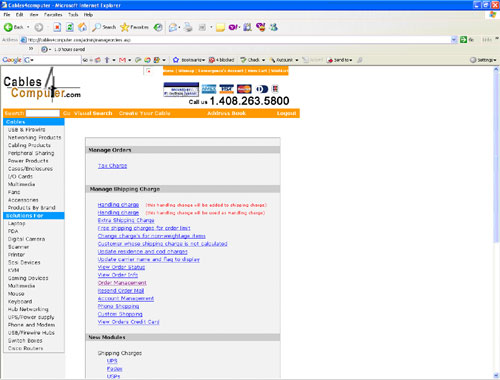Click the Gmail icon in Google toolbar

122,60
